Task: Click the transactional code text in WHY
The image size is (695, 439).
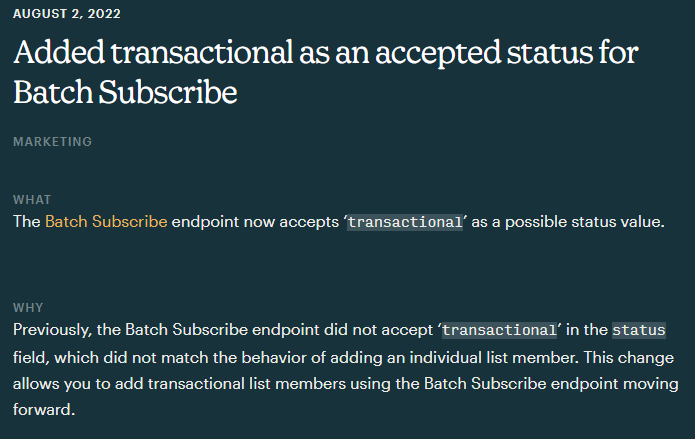Action: pyautogui.click(x=499, y=330)
